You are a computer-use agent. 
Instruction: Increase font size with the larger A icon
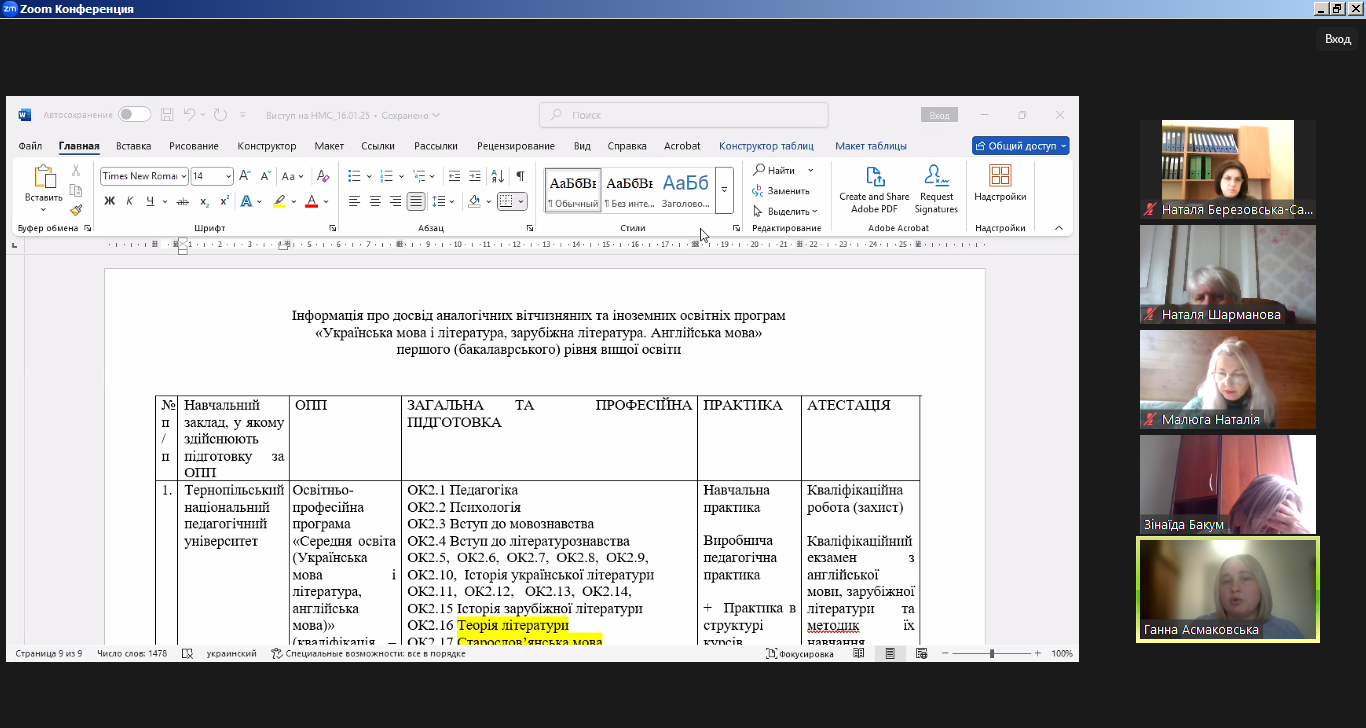click(246, 176)
